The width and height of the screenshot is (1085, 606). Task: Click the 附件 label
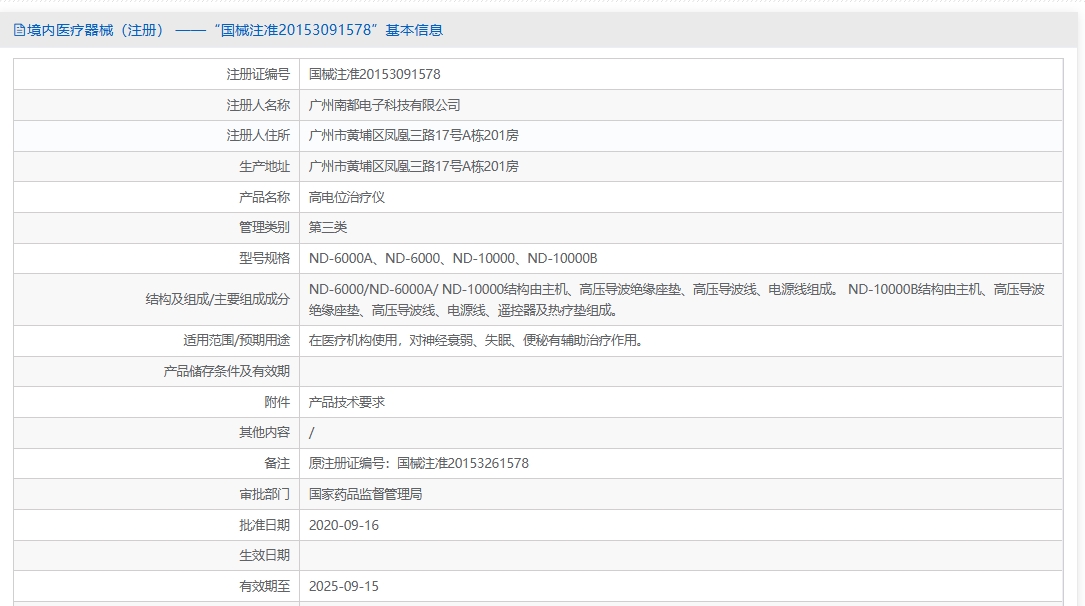277,402
